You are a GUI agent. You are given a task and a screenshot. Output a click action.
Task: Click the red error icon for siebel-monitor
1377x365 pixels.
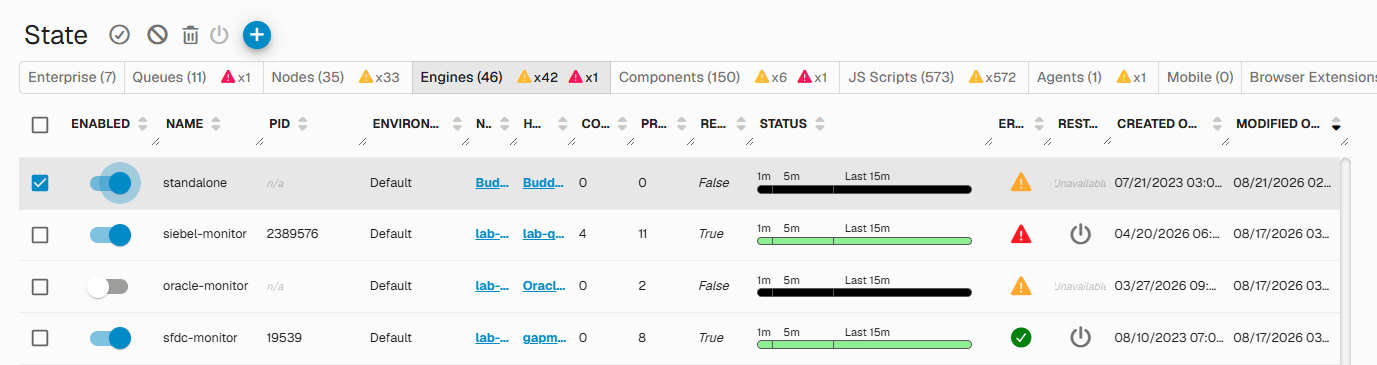pos(1020,234)
